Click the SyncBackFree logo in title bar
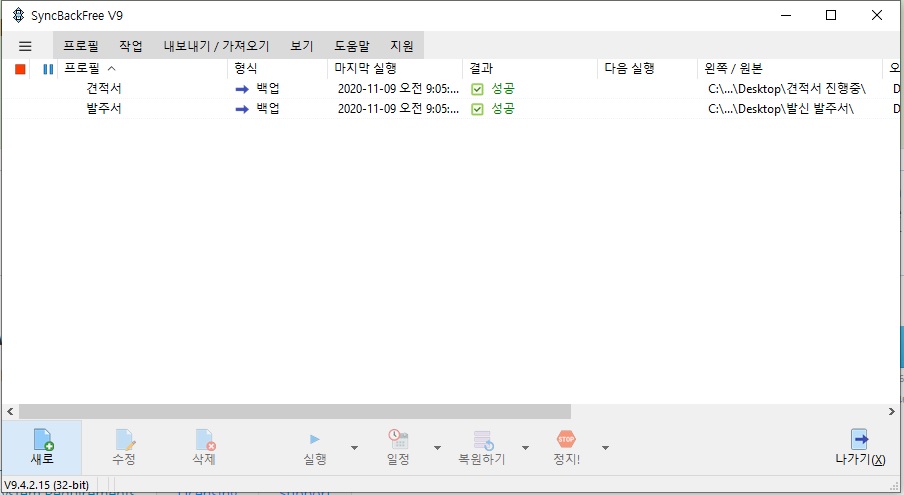 [x=18, y=15]
